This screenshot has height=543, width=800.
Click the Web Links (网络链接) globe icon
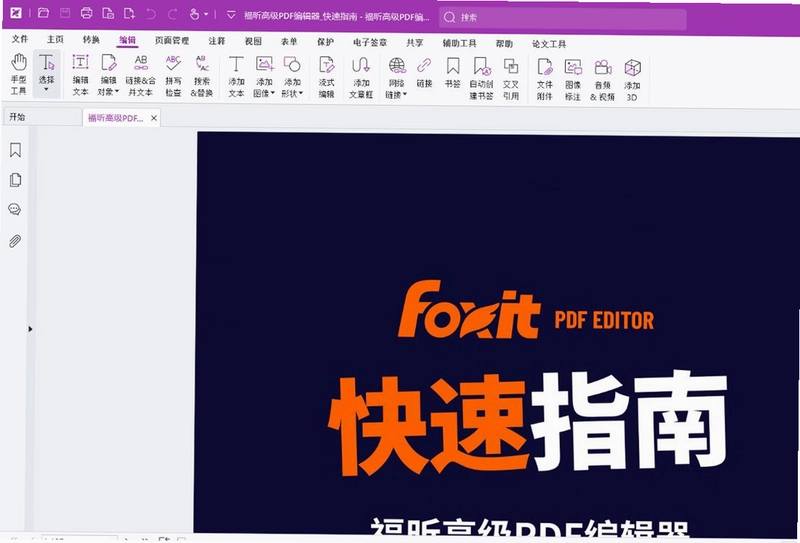(397, 66)
